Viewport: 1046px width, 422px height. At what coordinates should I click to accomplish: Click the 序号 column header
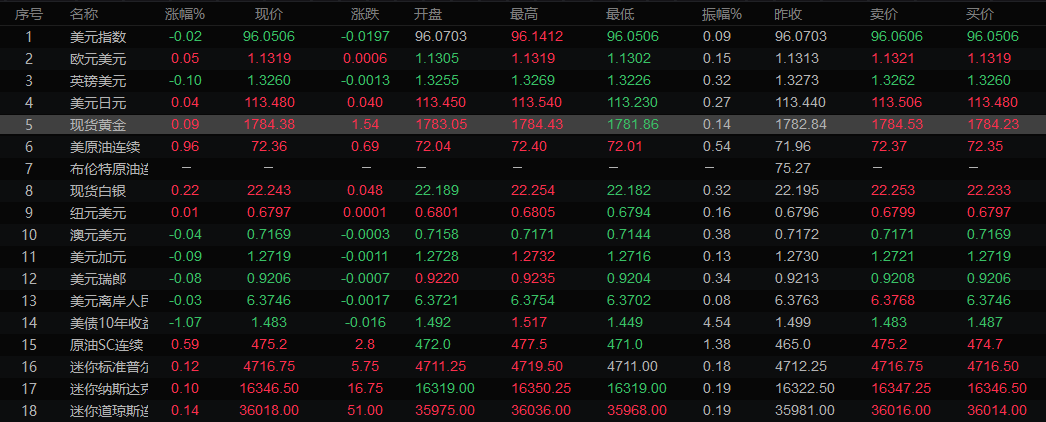click(x=29, y=14)
